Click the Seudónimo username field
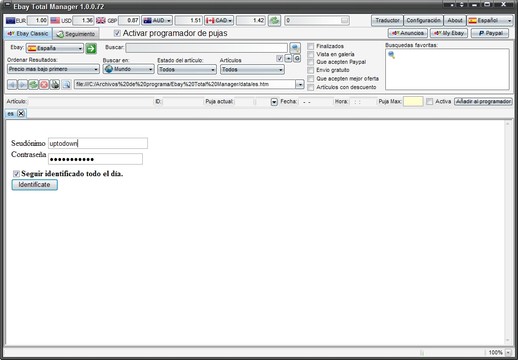This screenshot has height=360, width=518. click(x=98, y=143)
